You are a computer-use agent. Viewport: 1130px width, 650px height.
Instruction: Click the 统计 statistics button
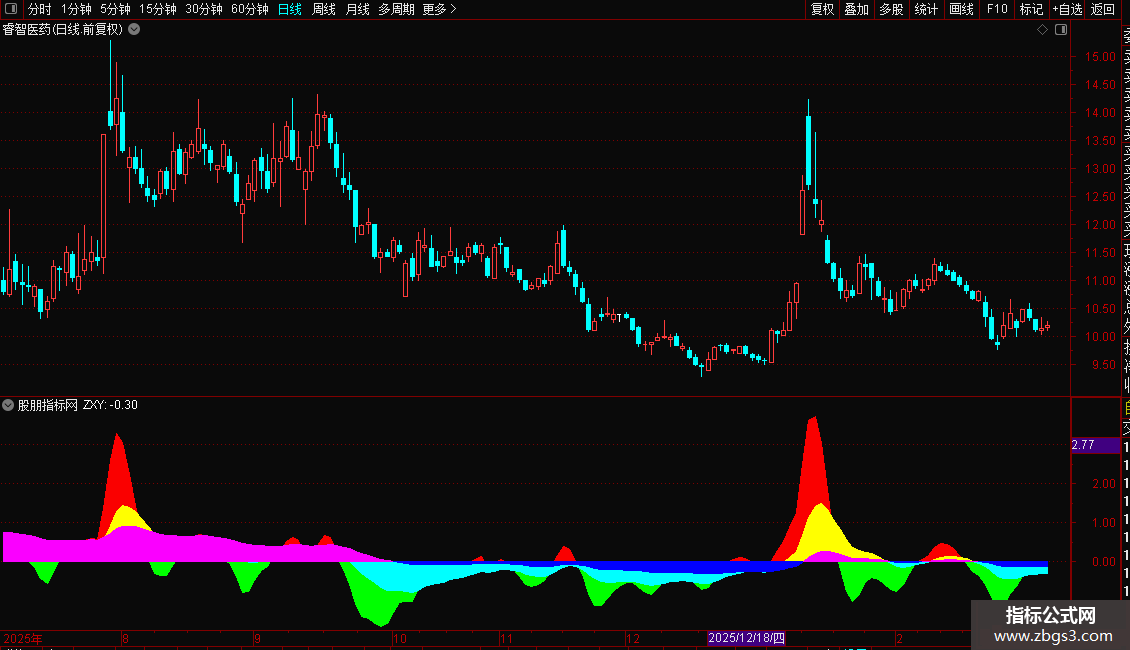926,9
